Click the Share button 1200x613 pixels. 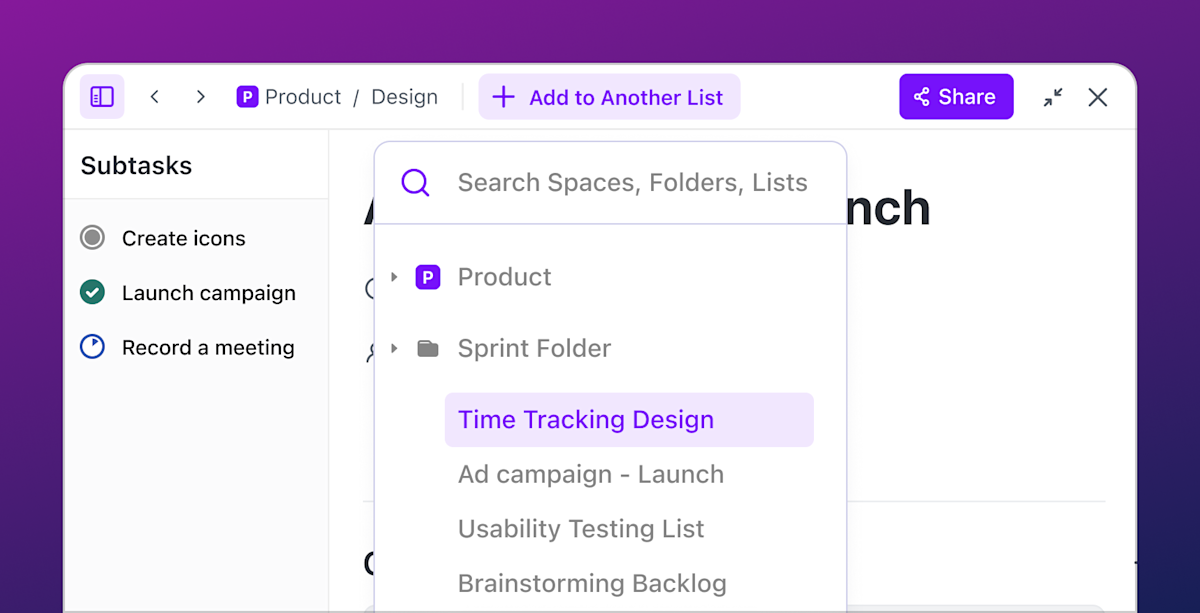(x=956, y=96)
